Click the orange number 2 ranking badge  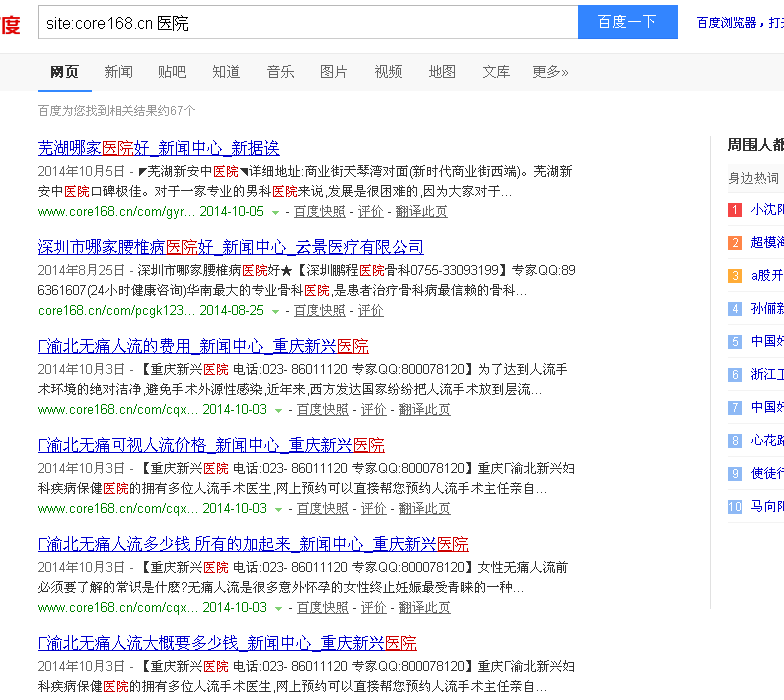coord(735,243)
